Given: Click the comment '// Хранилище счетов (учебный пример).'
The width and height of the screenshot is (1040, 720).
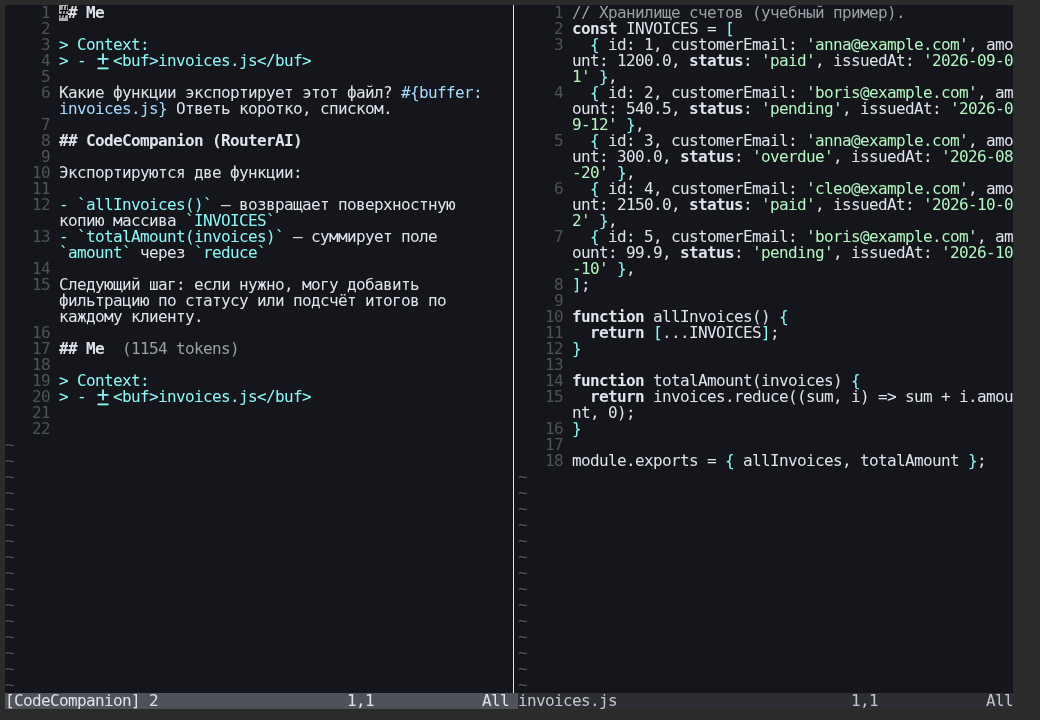Looking at the screenshot, I should pyautogui.click(x=738, y=13).
